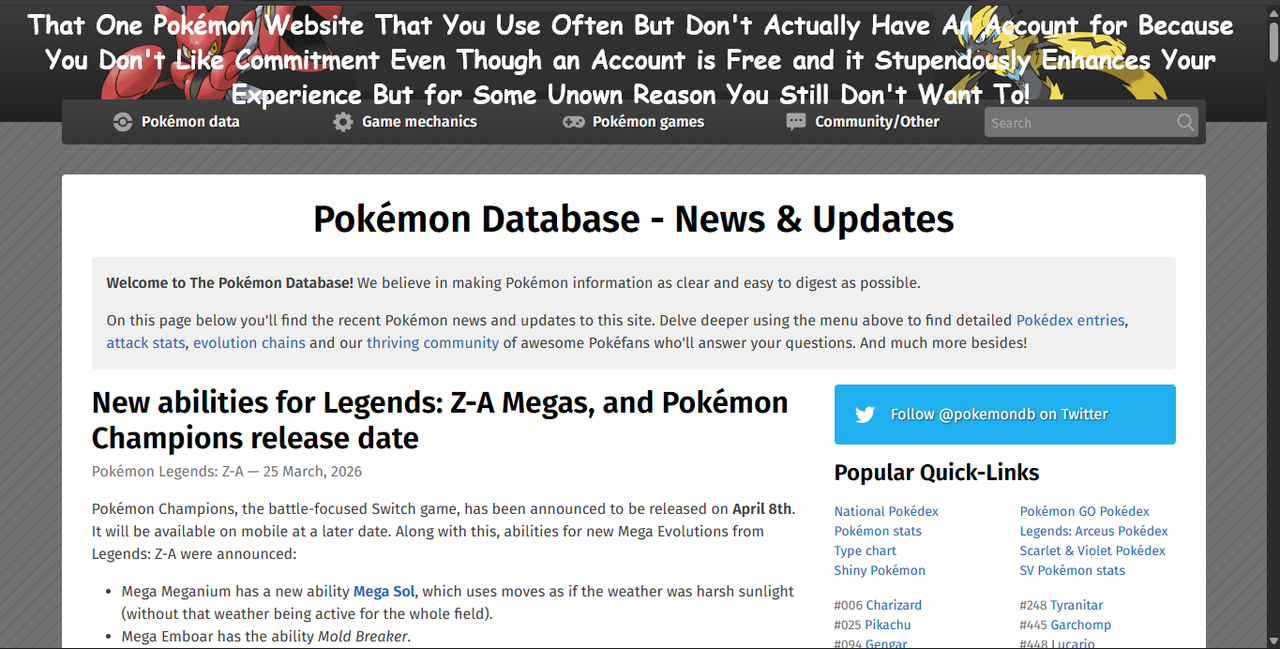Click the speech bubble icon beside Community/Other

[x=796, y=122]
